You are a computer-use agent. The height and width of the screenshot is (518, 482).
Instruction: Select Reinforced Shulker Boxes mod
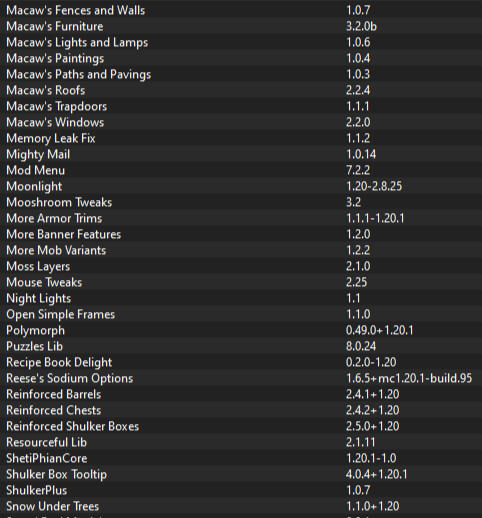click(241, 426)
